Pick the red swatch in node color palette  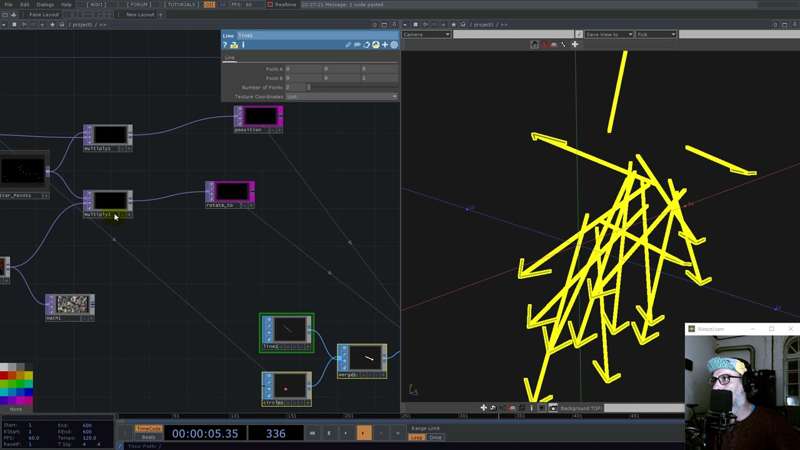pyautogui.click(x=4, y=376)
